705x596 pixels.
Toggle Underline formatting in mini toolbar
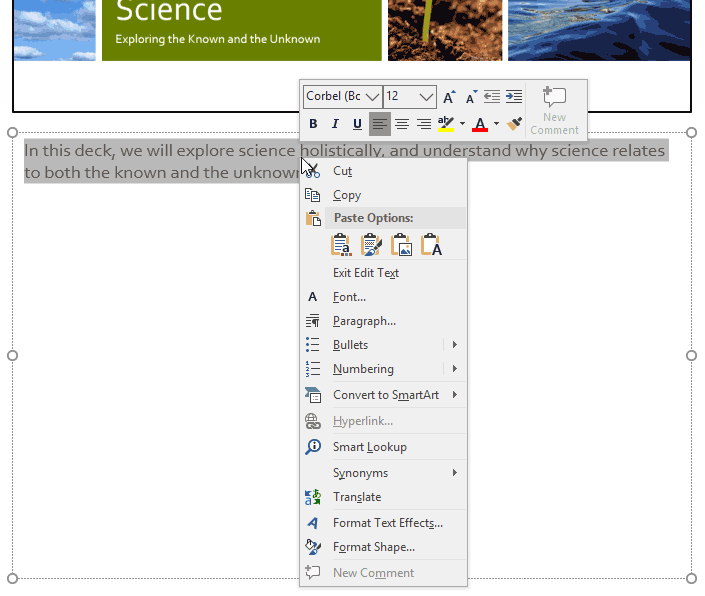pyautogui.click(x=357, y=124)
